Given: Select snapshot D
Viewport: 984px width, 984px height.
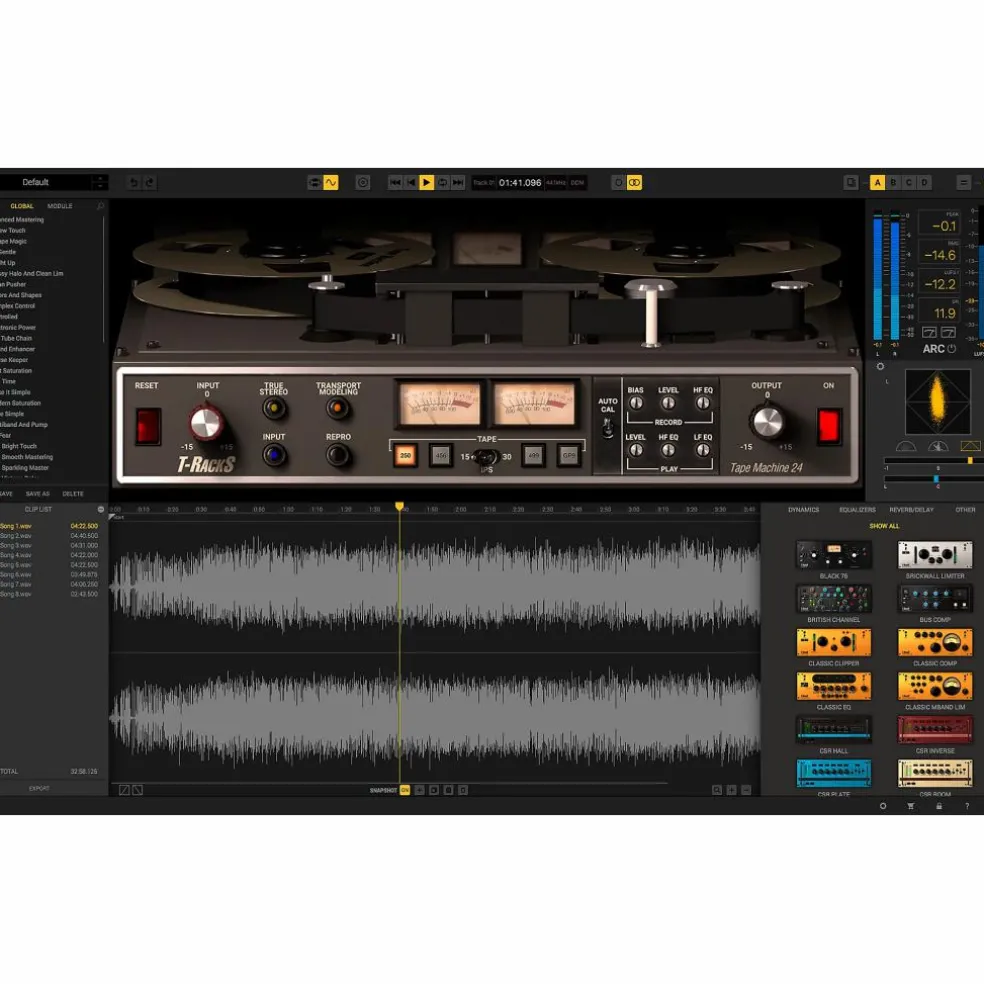Looking at the screenshot, I should pos(924,183).
